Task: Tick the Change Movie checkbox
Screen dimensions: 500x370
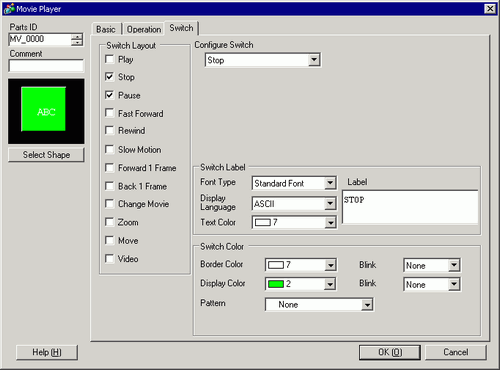Action: click(109, 203)
